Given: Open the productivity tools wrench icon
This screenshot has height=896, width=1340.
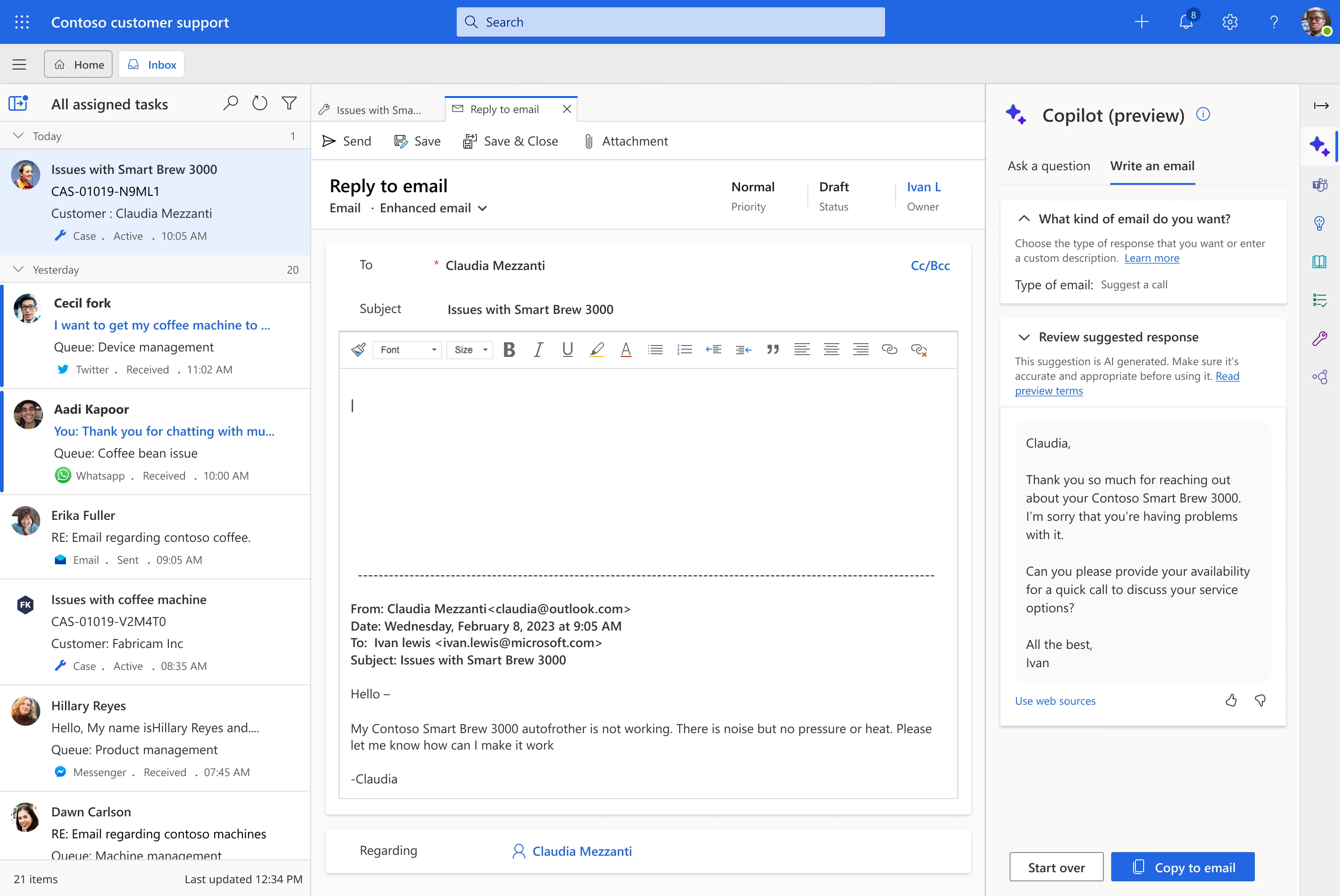Looking at the screenshot, I should (x=1321, y=338).
